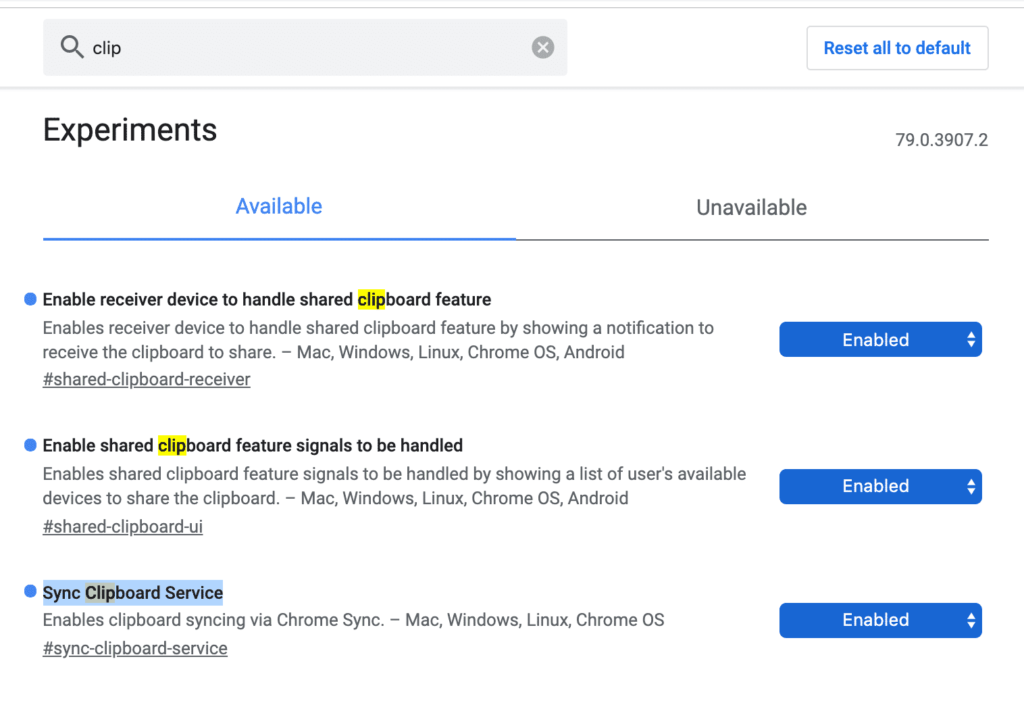Click into the flags search field
This screenshot has width=1024, height=707.
(x=305, y=47)
